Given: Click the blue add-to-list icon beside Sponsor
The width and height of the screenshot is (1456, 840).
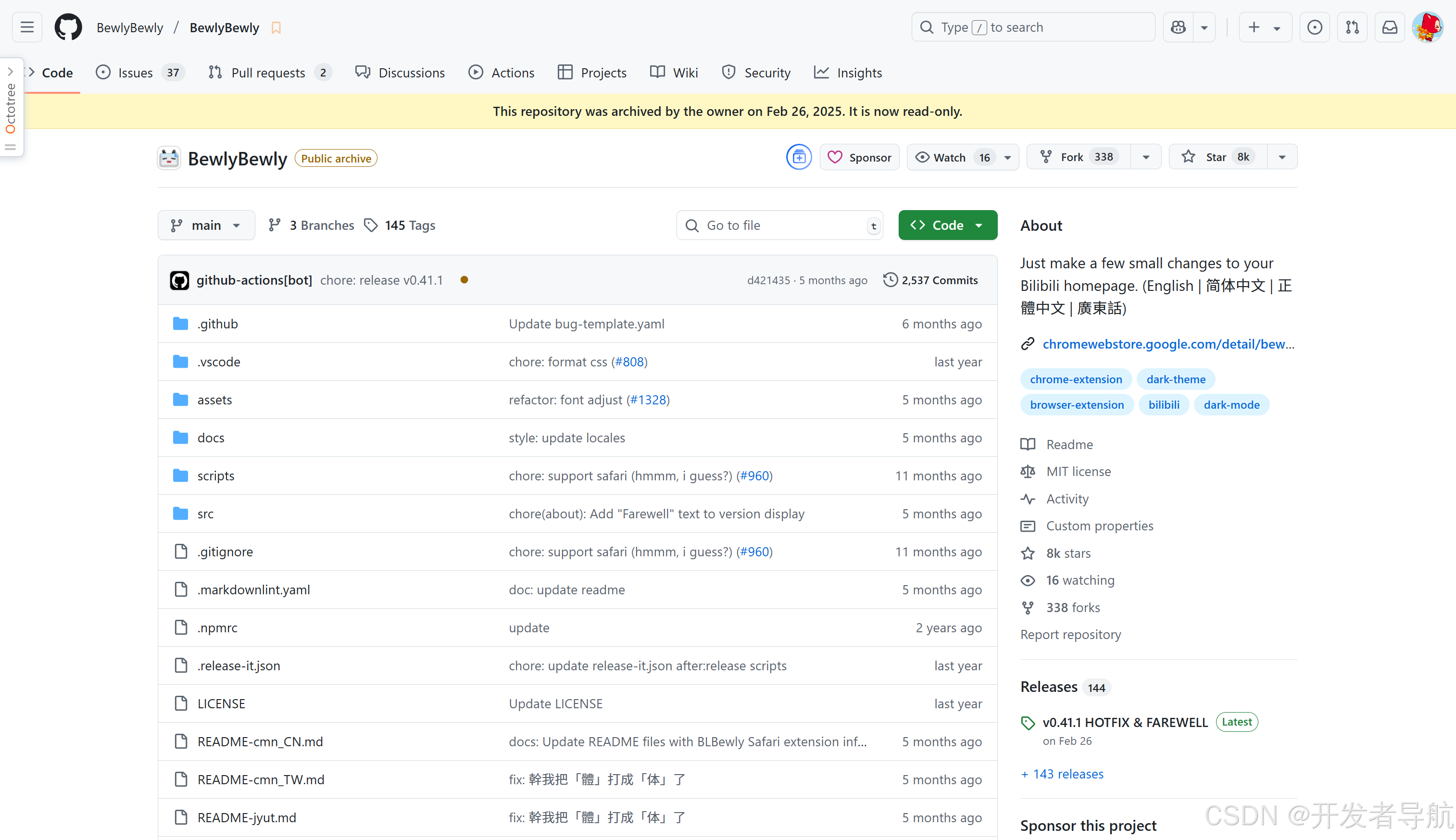Looking at the screenshot, I should (x=799, y=157).
